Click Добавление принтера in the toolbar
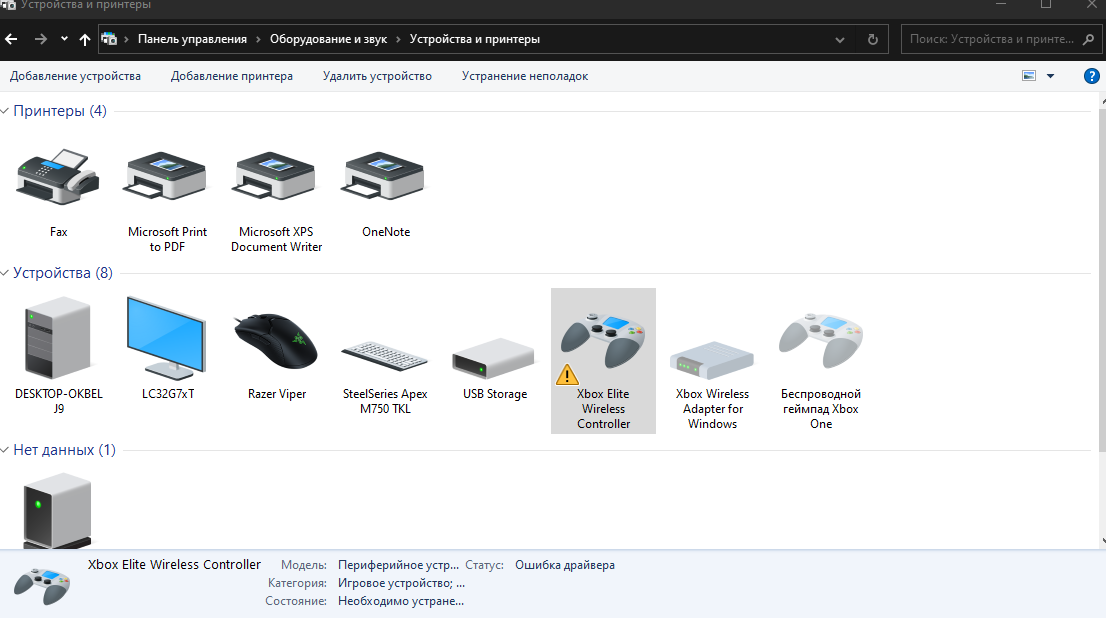The image size is (1106, 618). [231, 76]
